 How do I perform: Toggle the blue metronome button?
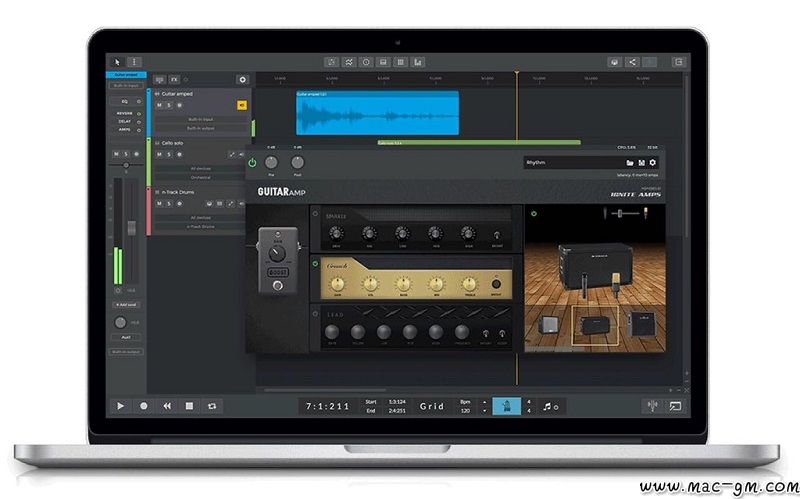(507, 406)
